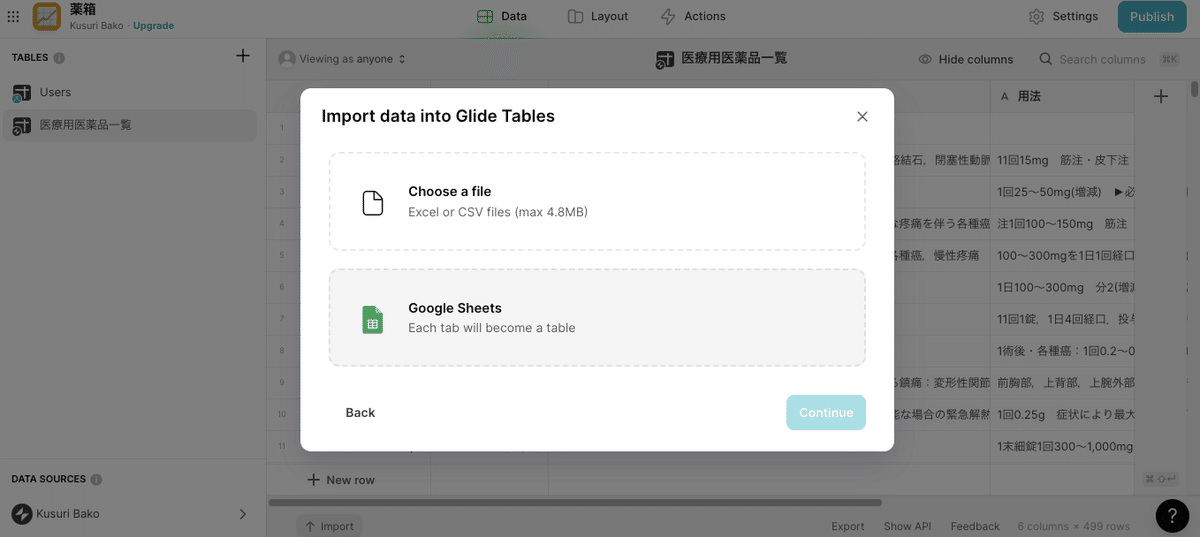Screen dimensions: 1200x537
Task: Click the Users table icon
Action: tap(21, 93)
